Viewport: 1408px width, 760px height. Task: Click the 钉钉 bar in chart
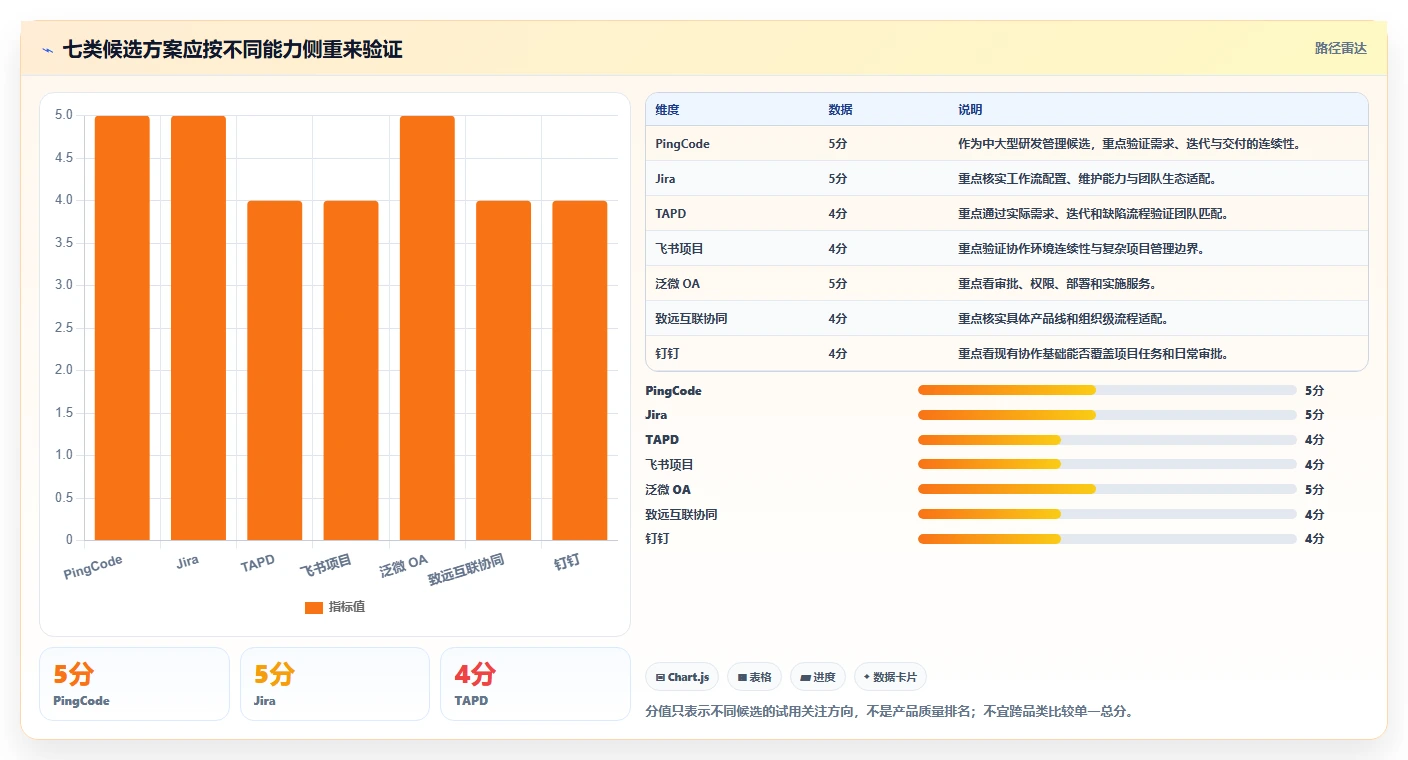[580, 370]
